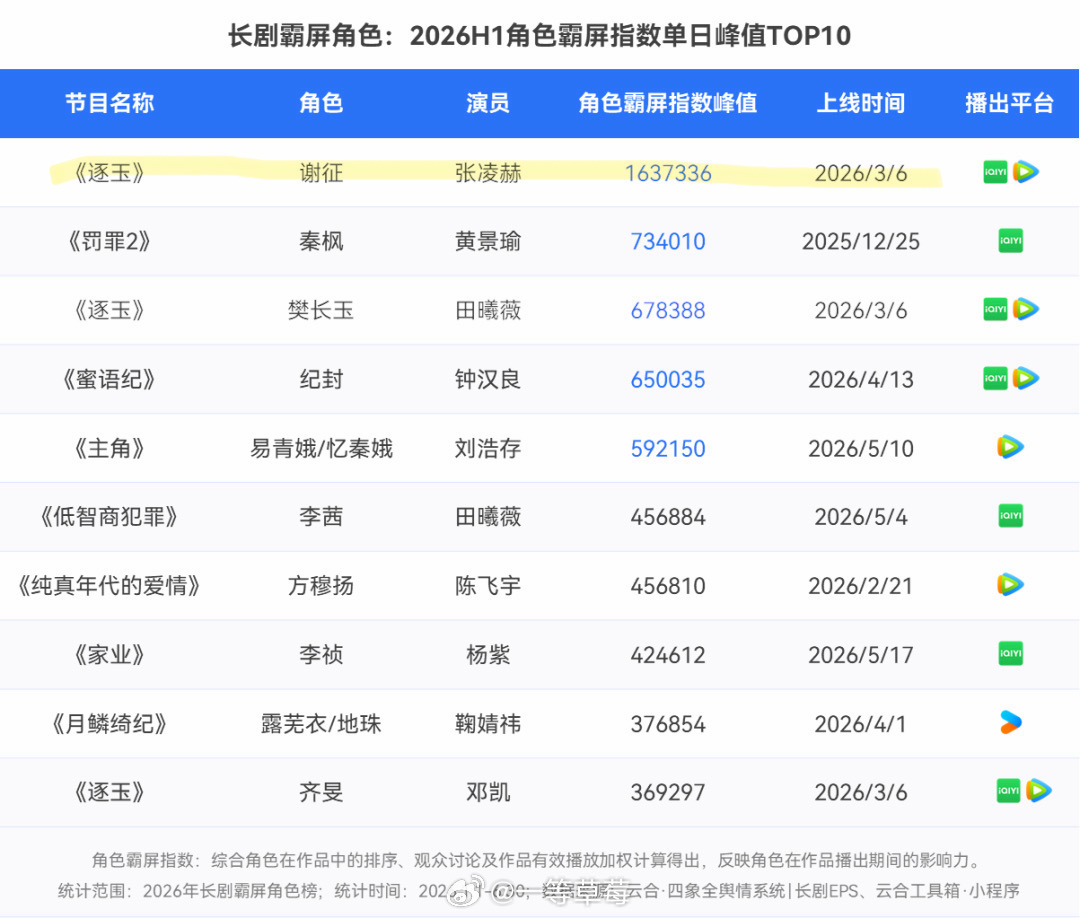Screen dimensions: 1080x918
Task: Select the program name 《低智商犯罪》
Action: 110,517
